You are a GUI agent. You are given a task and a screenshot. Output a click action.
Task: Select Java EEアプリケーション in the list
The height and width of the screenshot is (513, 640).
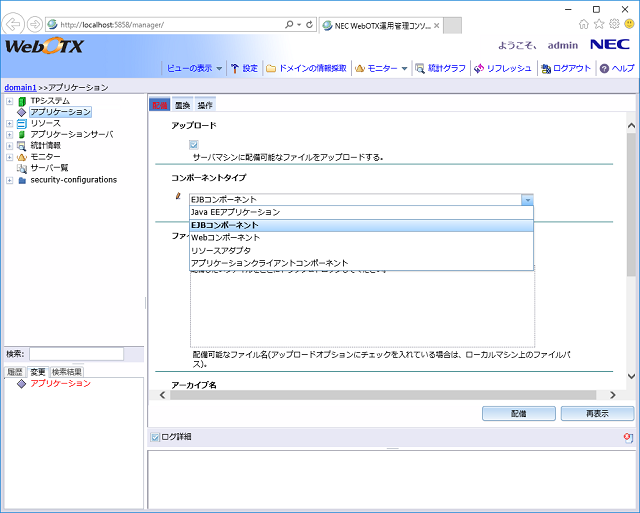pos(235,212)
